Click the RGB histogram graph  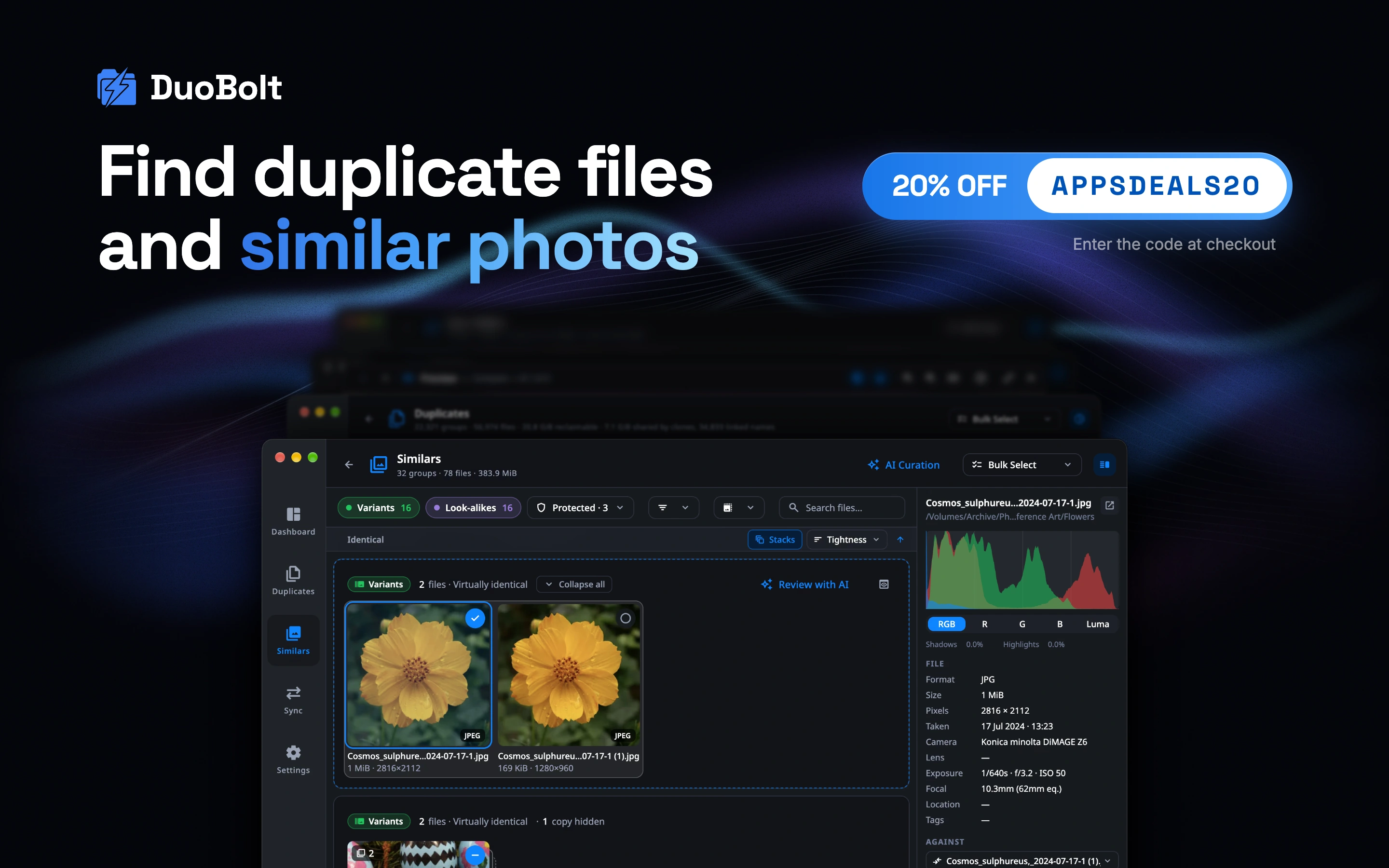point(1021,570)
